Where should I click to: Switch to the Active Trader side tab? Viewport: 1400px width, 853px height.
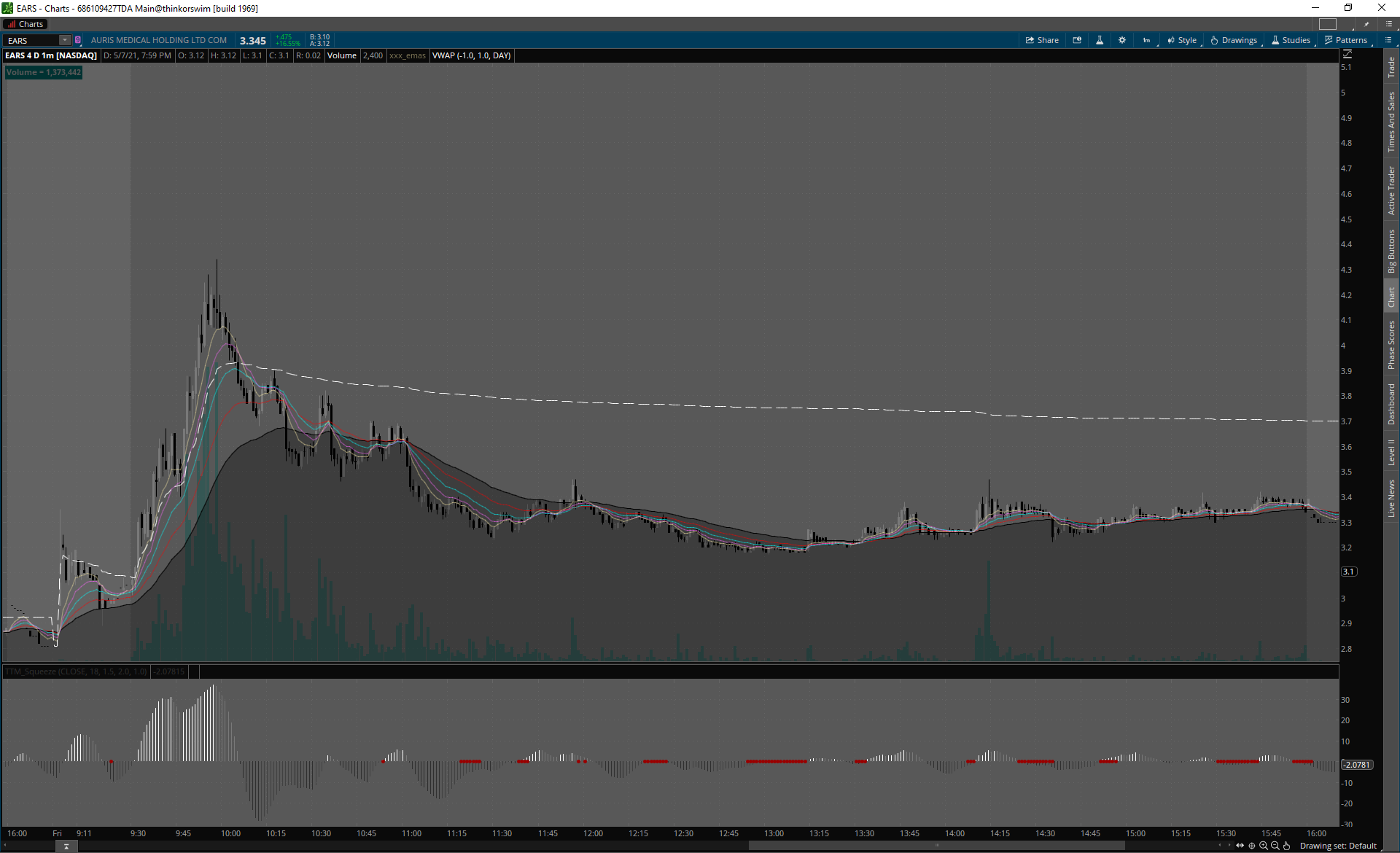pos(1391,190)
